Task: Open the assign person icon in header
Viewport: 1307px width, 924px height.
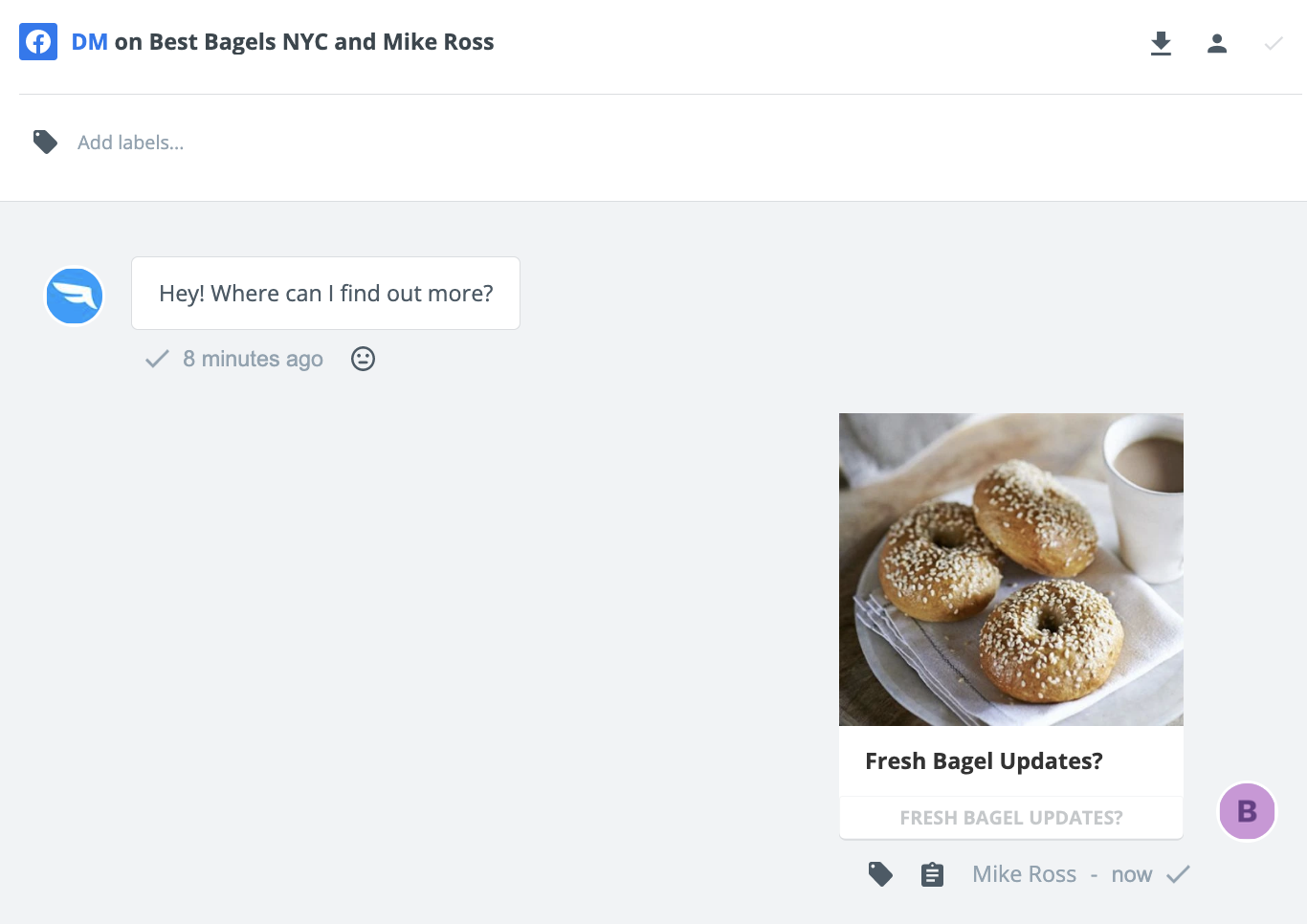Action: 1217,43
